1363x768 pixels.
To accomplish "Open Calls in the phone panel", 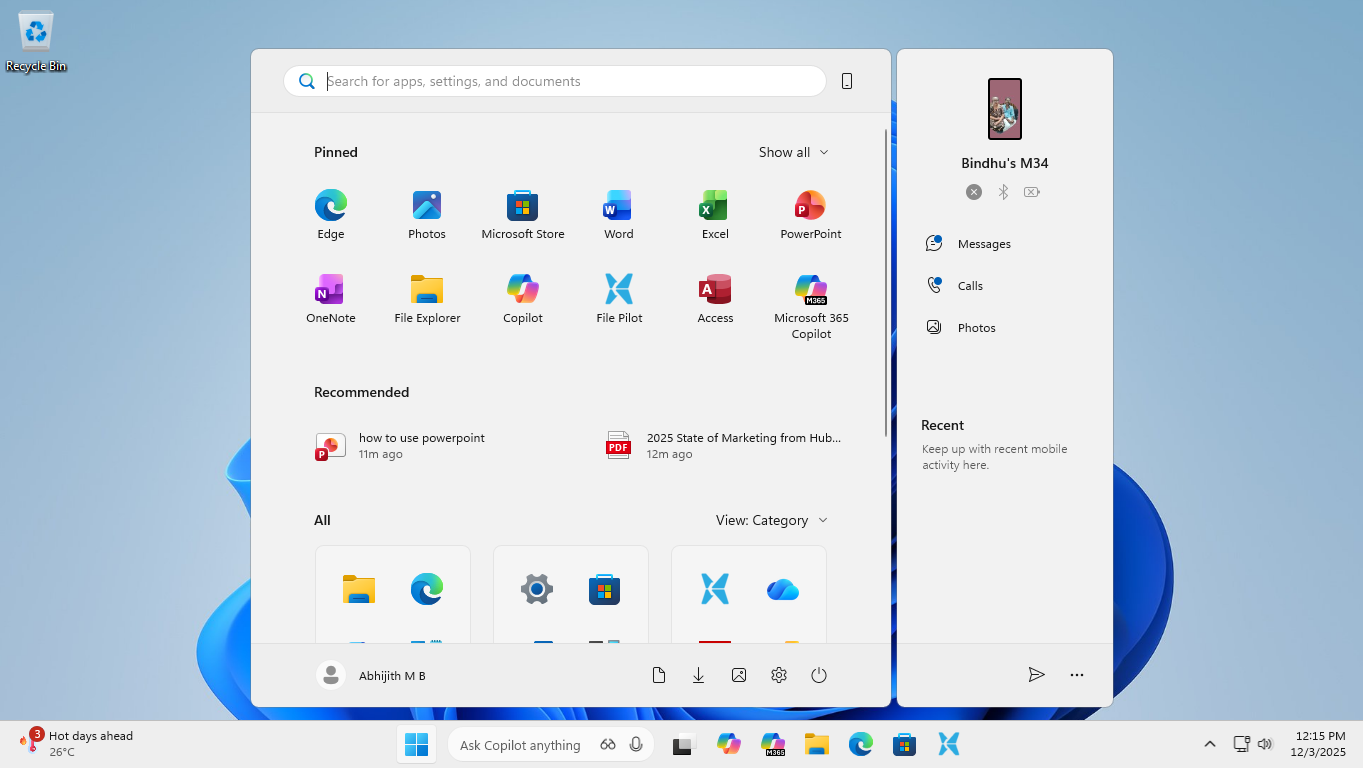I will pos(967,285).
